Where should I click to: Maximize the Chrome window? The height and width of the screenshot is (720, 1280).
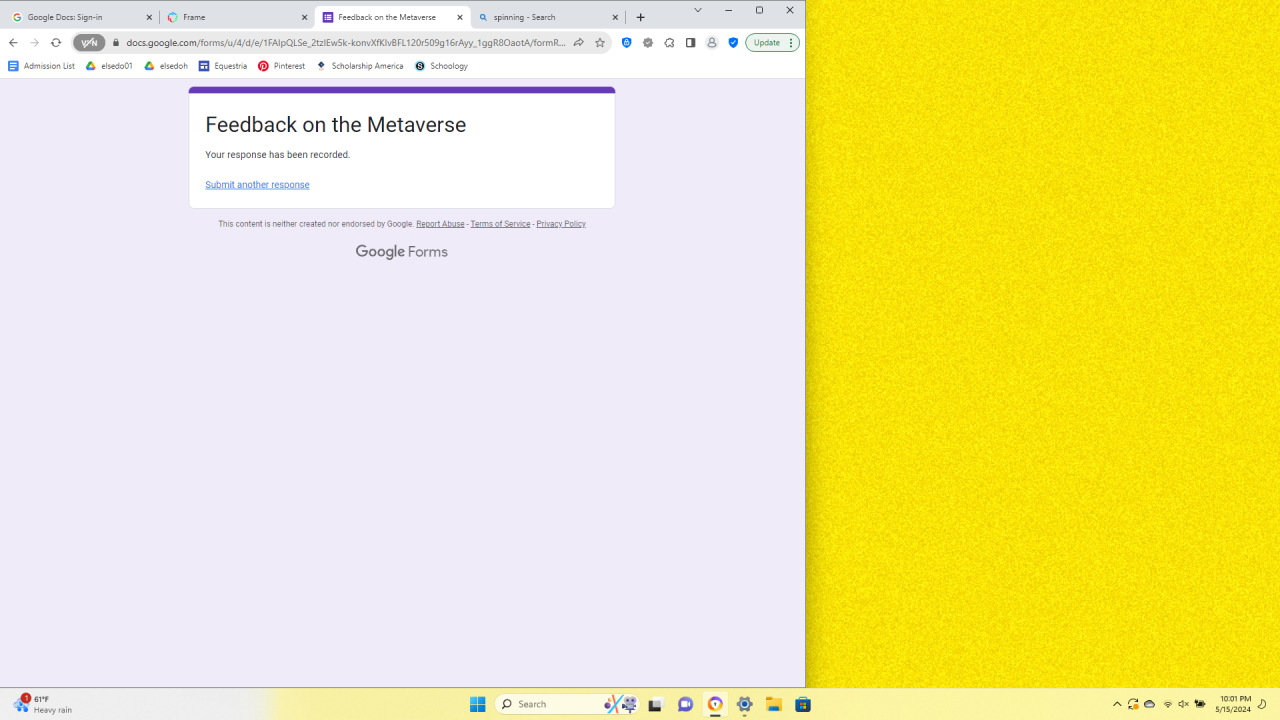pyautogui.click(x=759, y=10)
